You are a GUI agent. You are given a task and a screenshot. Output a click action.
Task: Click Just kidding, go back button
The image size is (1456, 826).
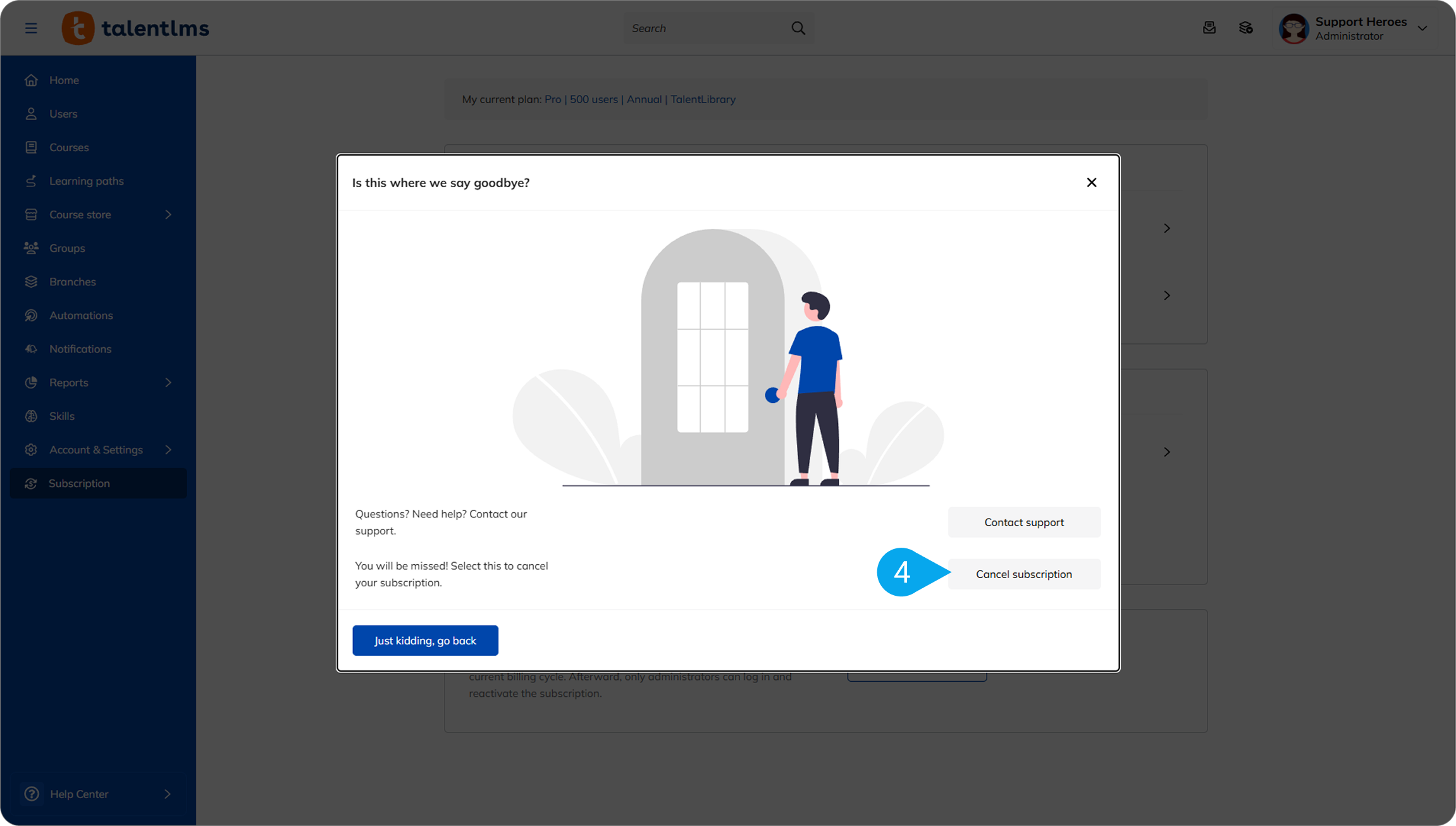(x=425, y=640)
